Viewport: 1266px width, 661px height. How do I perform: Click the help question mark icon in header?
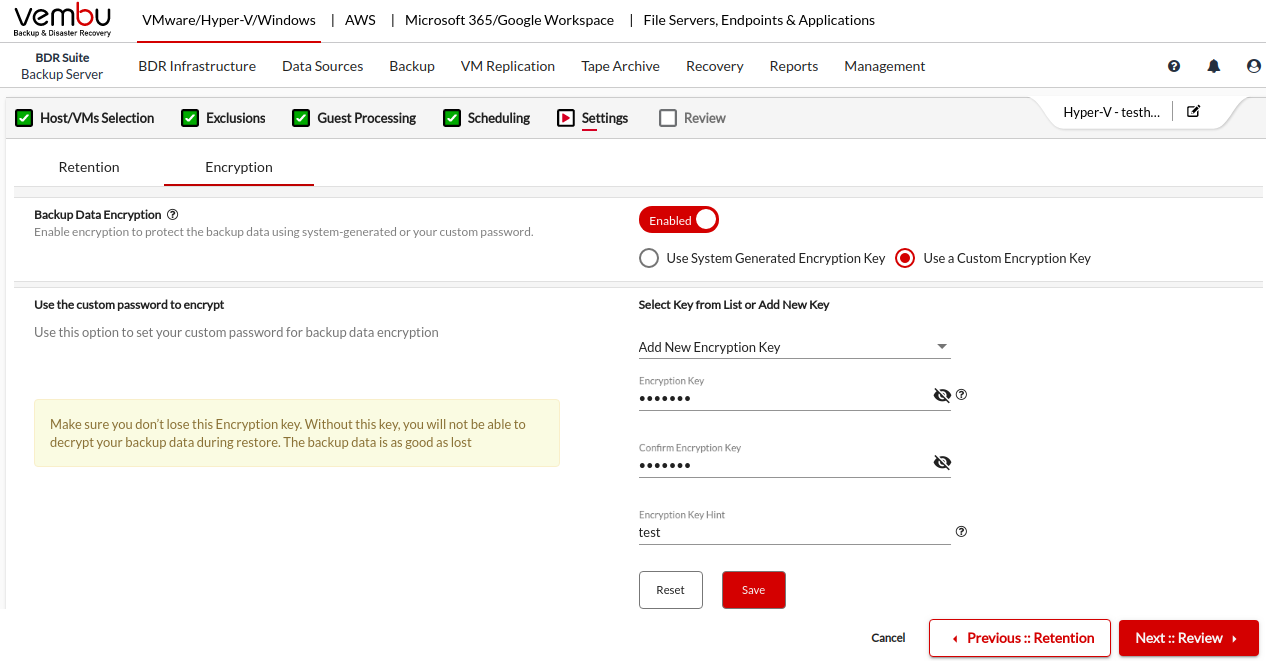(x=1174, y=66)
